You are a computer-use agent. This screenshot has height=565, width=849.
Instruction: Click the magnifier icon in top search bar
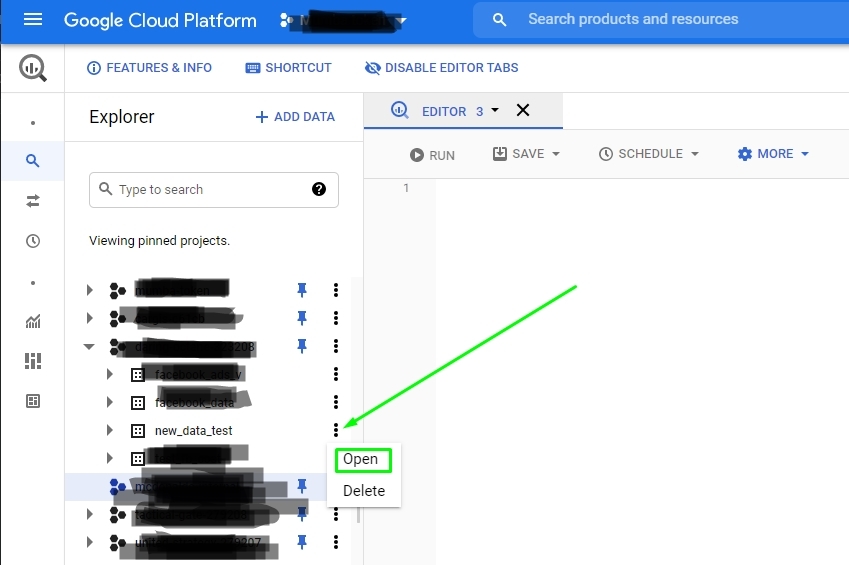(x=499, y=20)
